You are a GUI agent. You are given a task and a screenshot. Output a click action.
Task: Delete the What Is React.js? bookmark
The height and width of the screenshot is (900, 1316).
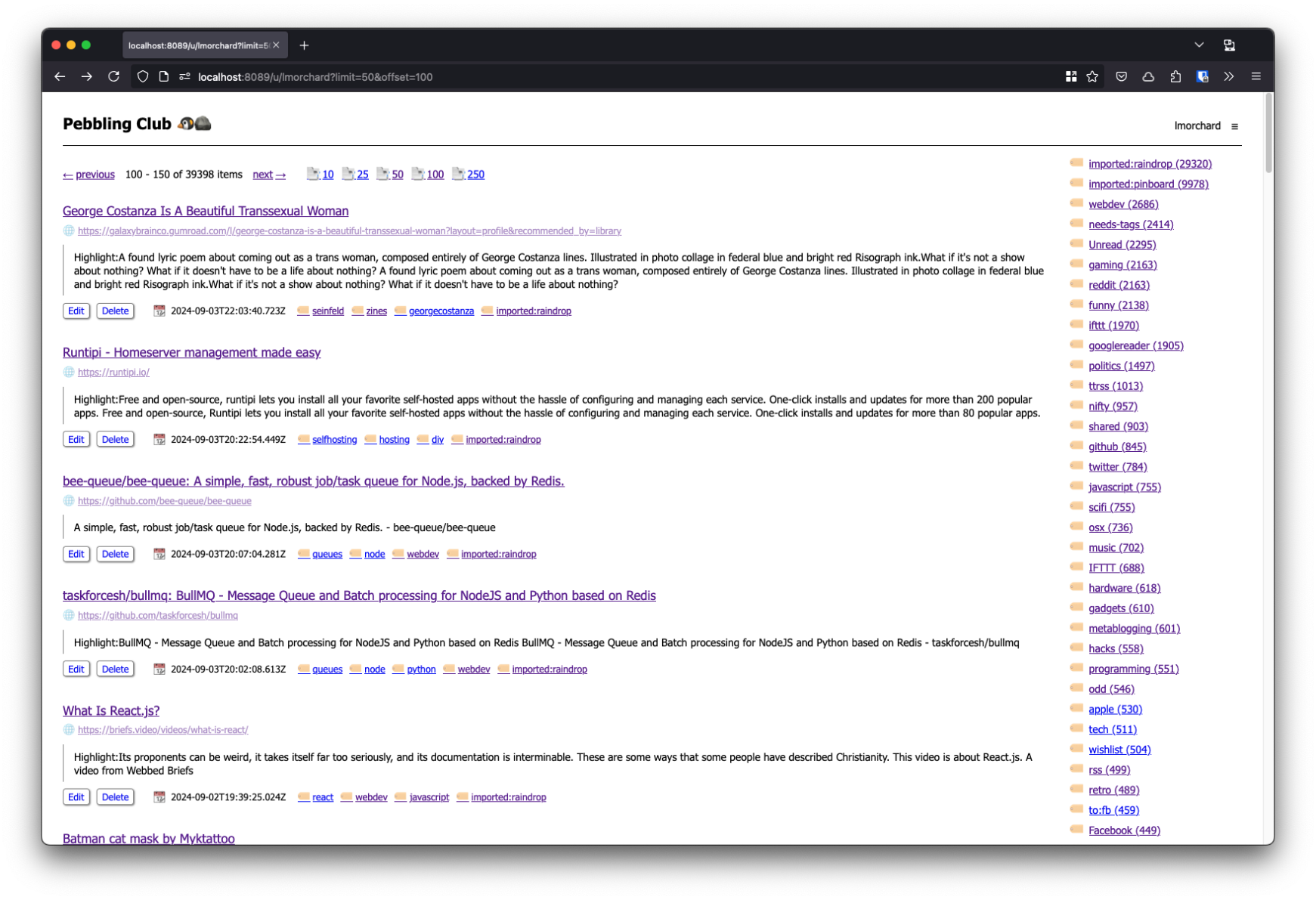pyautogui.click(x=115, y=797)
